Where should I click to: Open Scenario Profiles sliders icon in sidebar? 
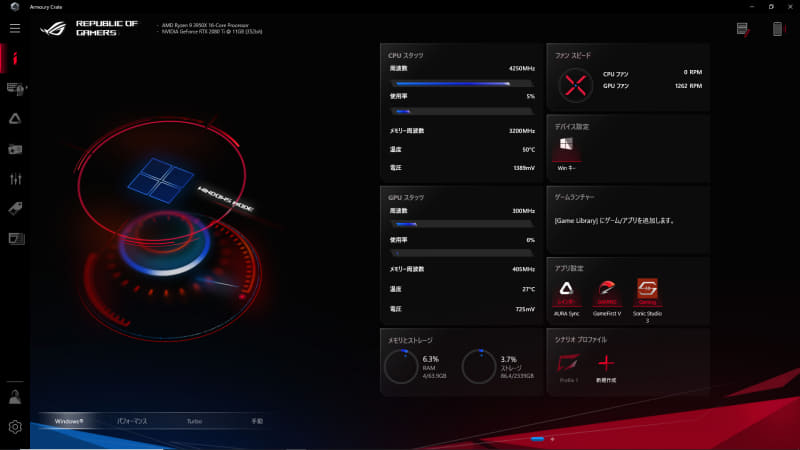[15, 179]
